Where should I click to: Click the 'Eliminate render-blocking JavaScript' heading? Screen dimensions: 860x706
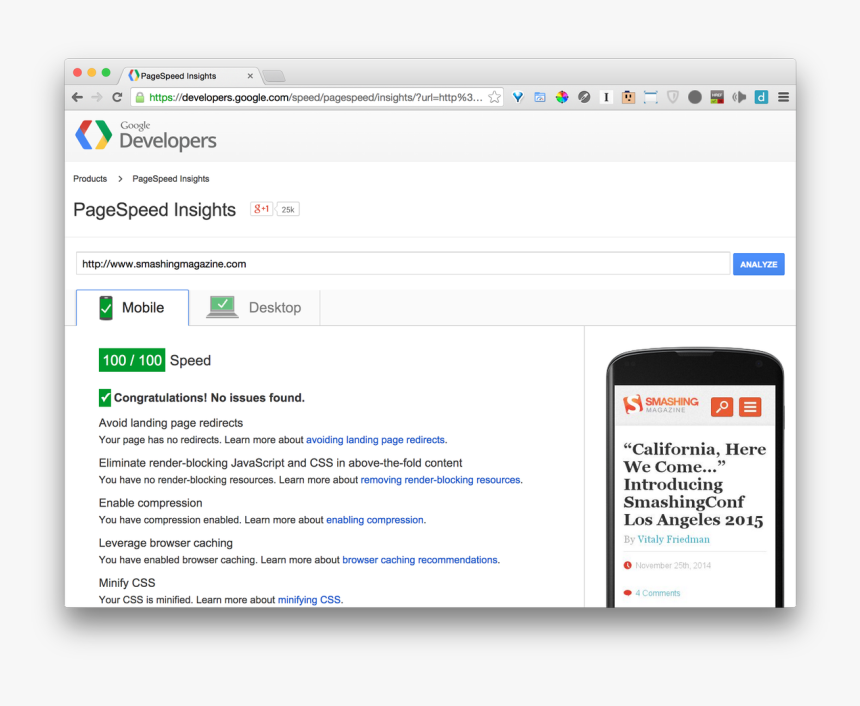(x=280, y=463)
